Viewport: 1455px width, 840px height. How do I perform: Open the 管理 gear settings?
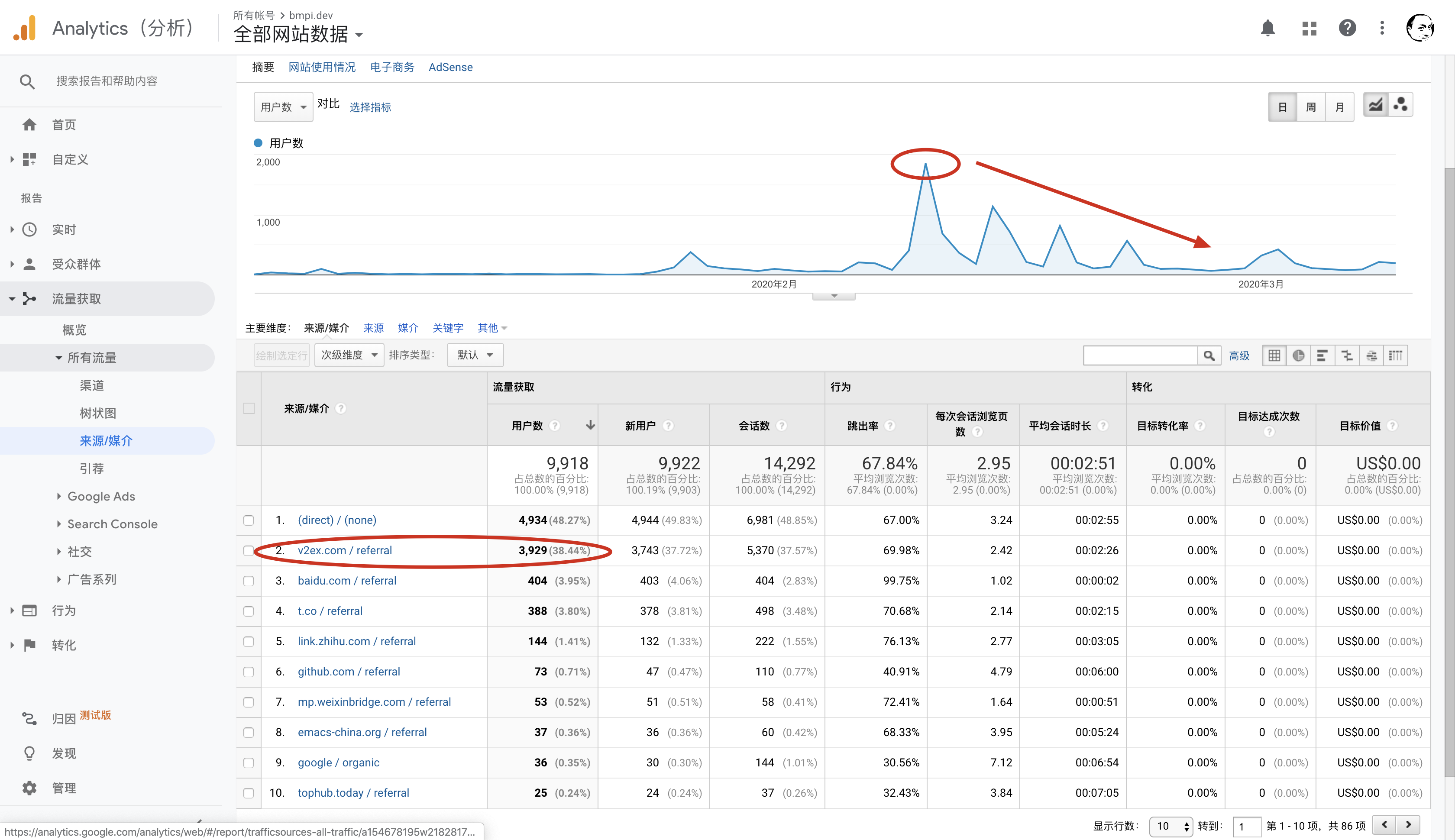[x=29, y=788]
